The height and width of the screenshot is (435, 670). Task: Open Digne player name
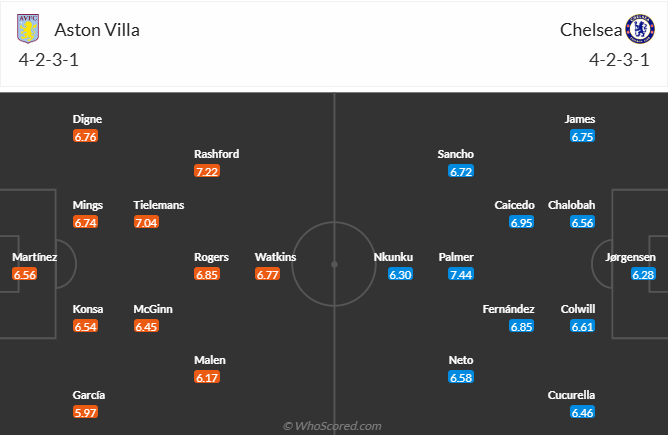[x=87, y=119]
